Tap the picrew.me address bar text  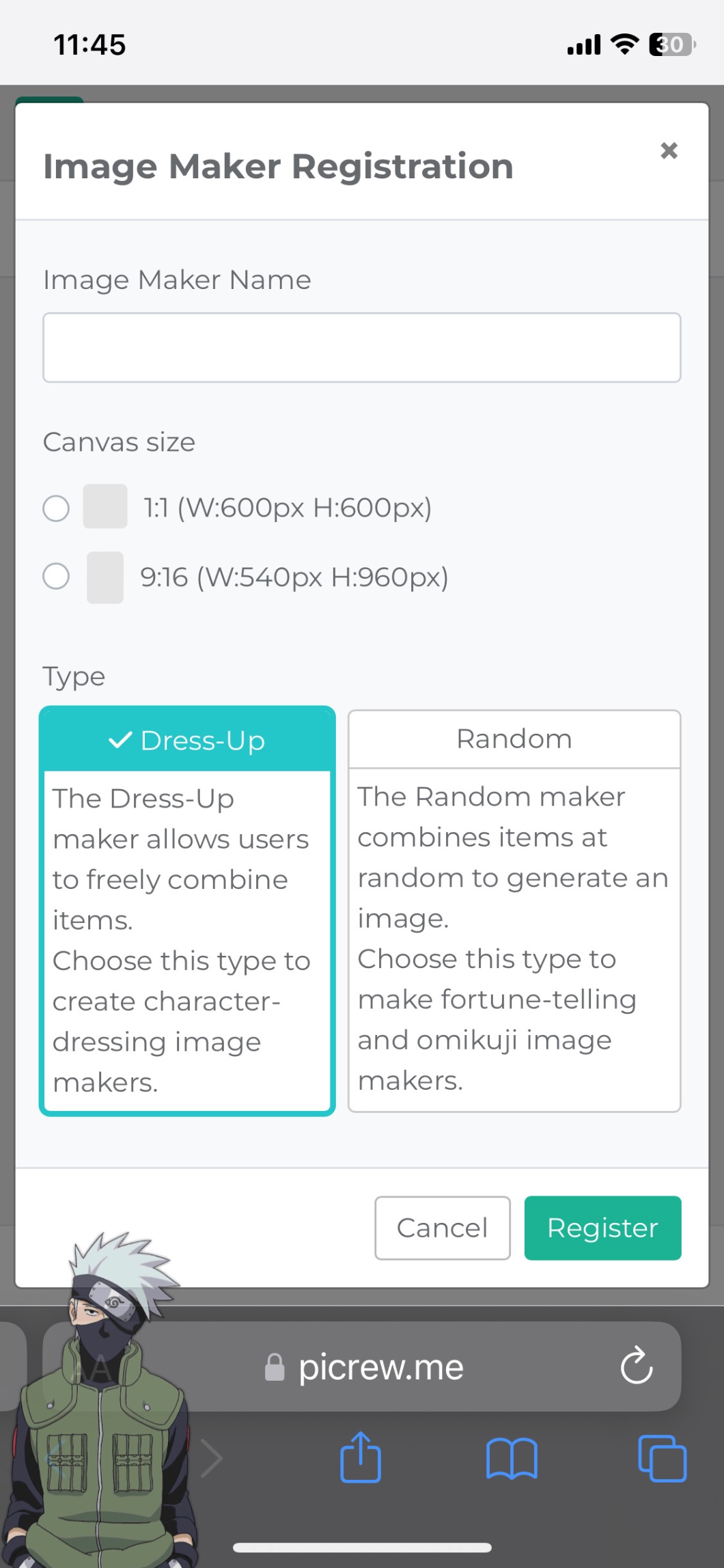click(381, 1367)
